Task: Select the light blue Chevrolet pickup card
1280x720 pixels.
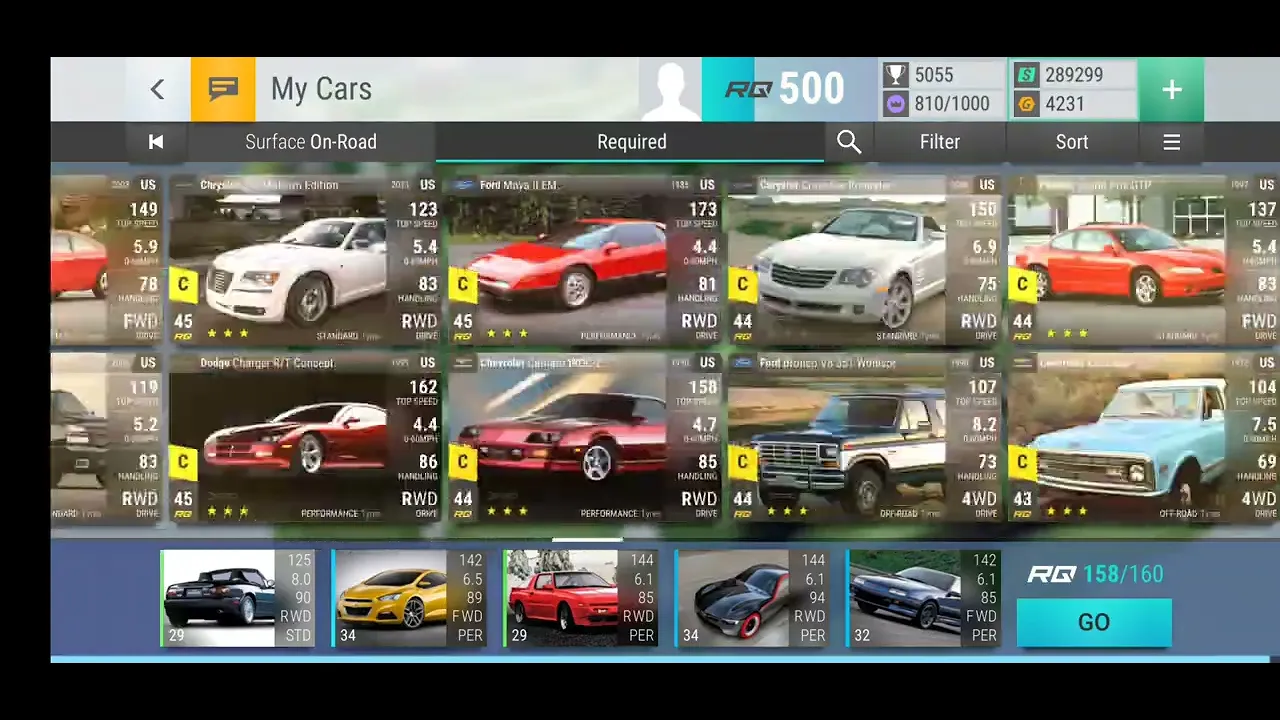Action: 1145,438
